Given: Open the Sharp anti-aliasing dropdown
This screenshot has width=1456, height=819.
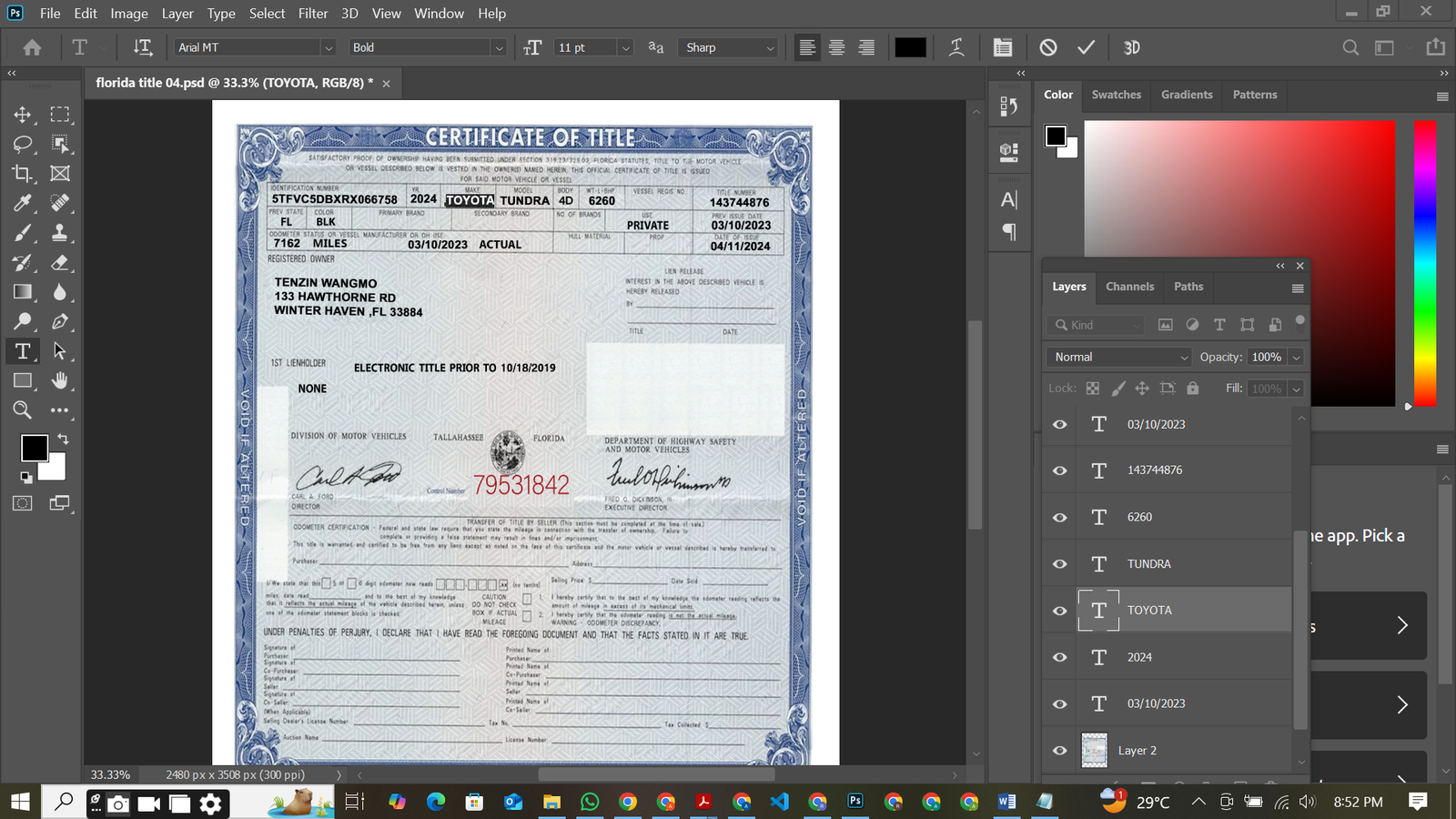Looking at the screenshot, I should click(x=728, y=47).
